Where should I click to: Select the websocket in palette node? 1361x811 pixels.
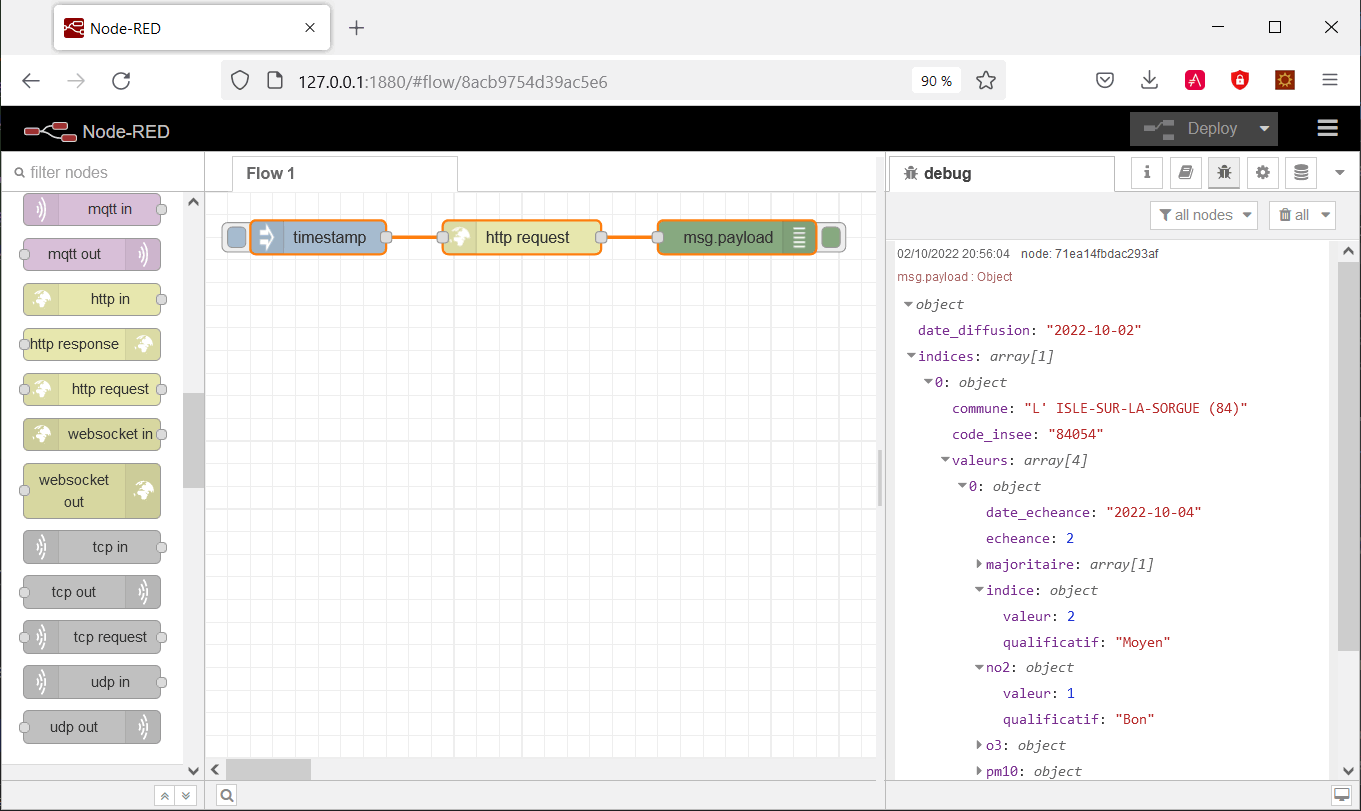[92, 434]
